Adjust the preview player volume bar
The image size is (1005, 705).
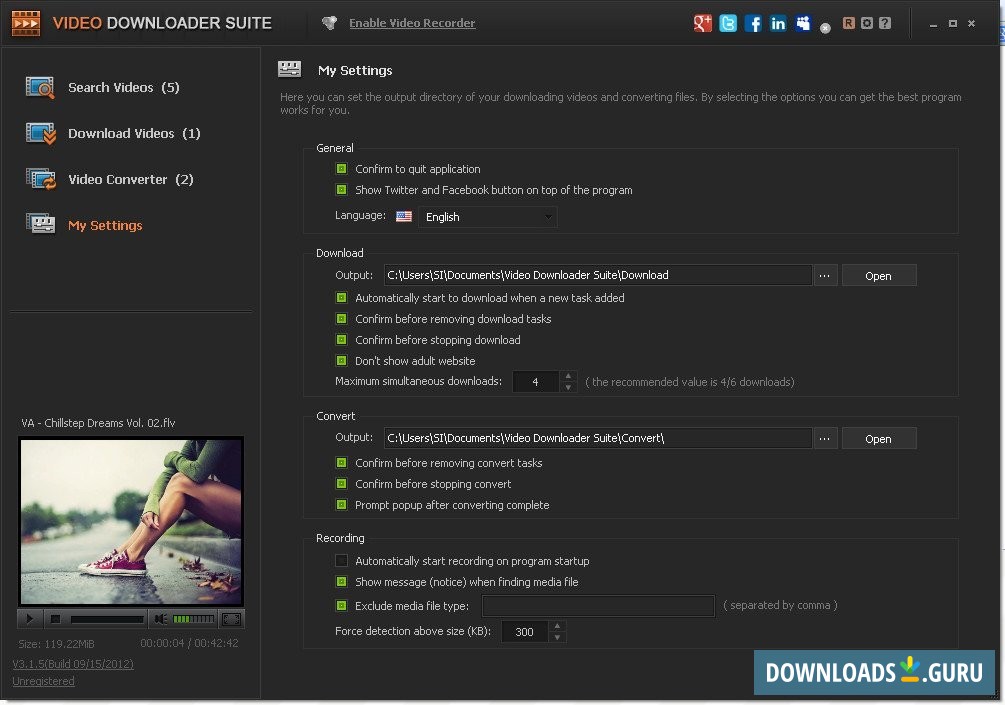pyautogui.click(x=194, y=619)
